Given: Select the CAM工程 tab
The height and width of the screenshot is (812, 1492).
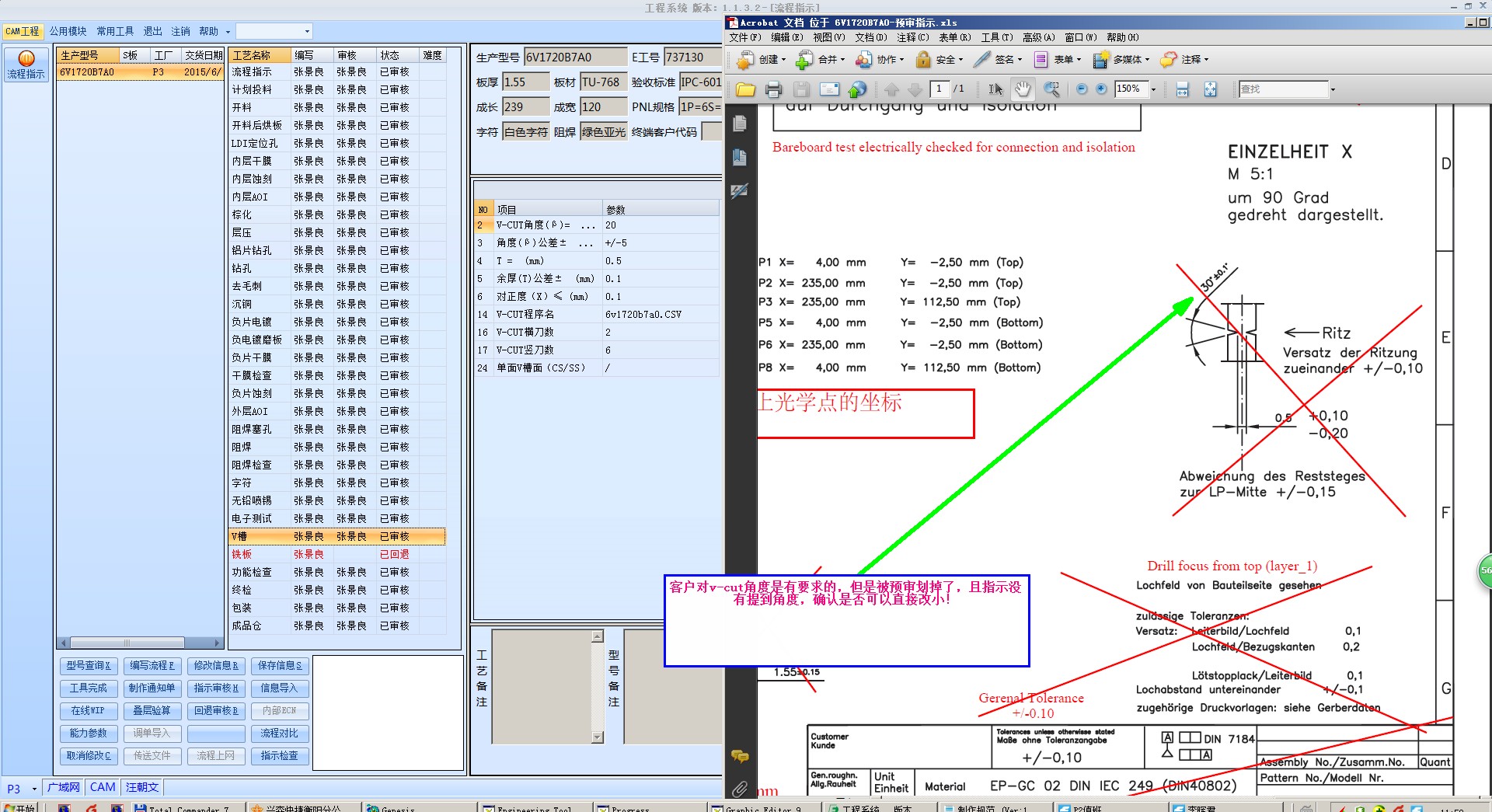Looking at the screenshot, I should pyautogui.click(x=22, y=31).
